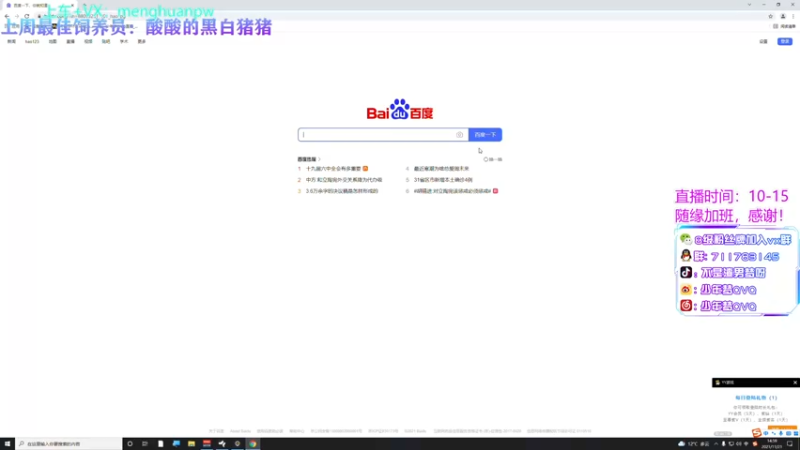The height and width of the screenshot is (450, 800).
Task: Open the red app icon on taskbar
Action: [x=207, y=444]
